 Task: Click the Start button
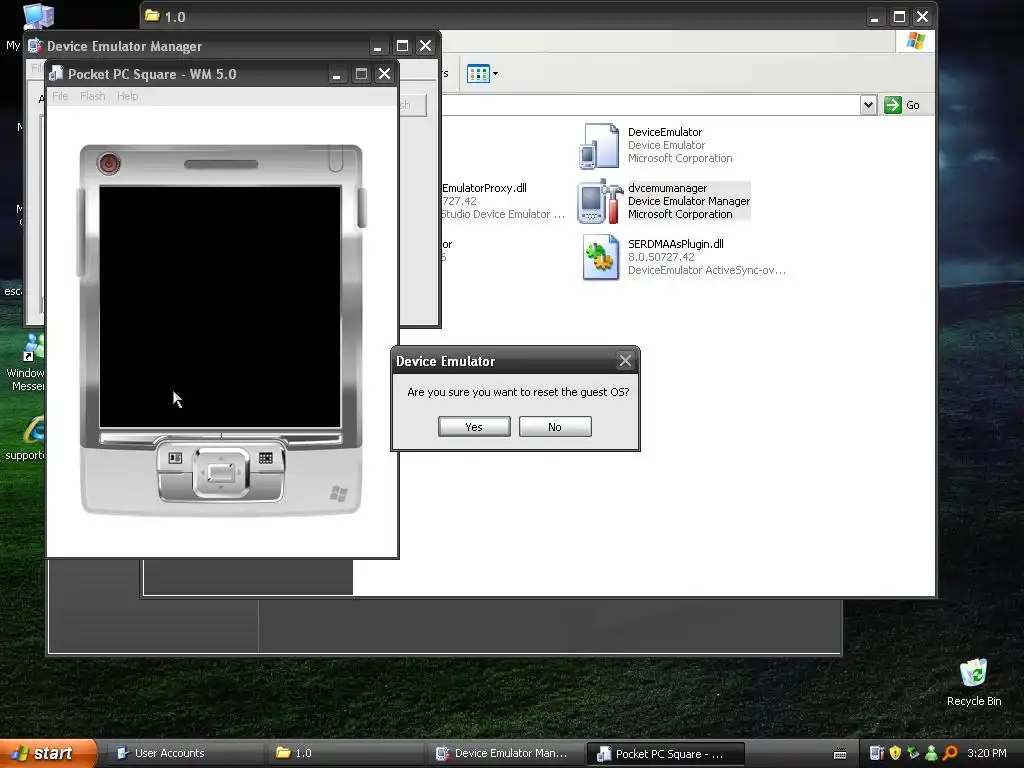coord(48,753)
